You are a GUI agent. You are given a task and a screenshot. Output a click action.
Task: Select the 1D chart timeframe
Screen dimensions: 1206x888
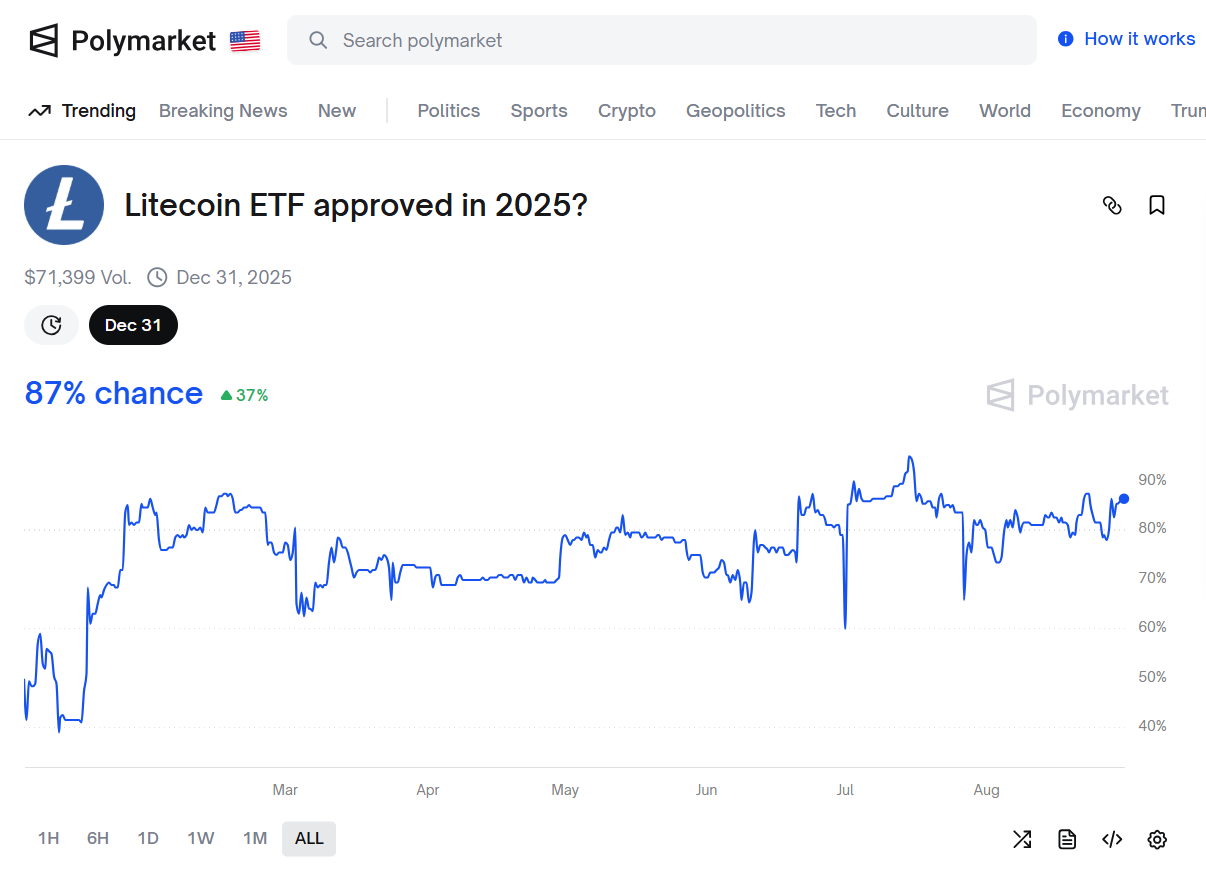(147, 839)
